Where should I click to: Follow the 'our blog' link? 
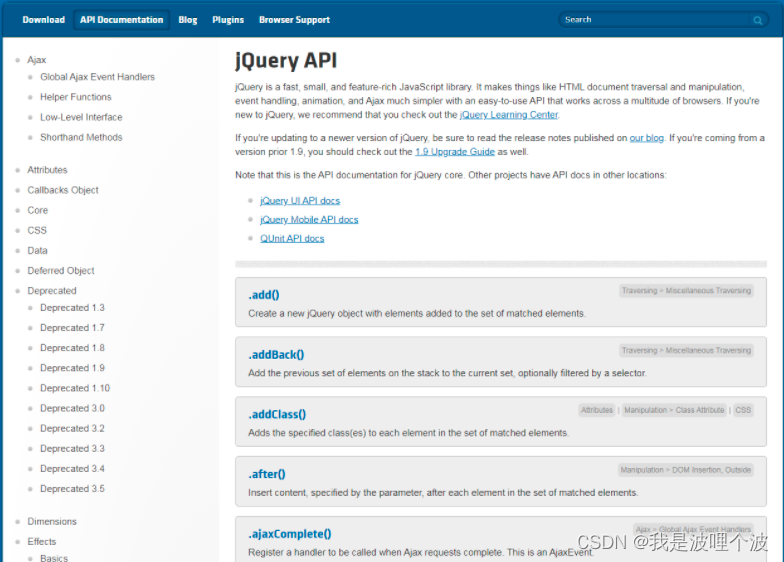646,138
